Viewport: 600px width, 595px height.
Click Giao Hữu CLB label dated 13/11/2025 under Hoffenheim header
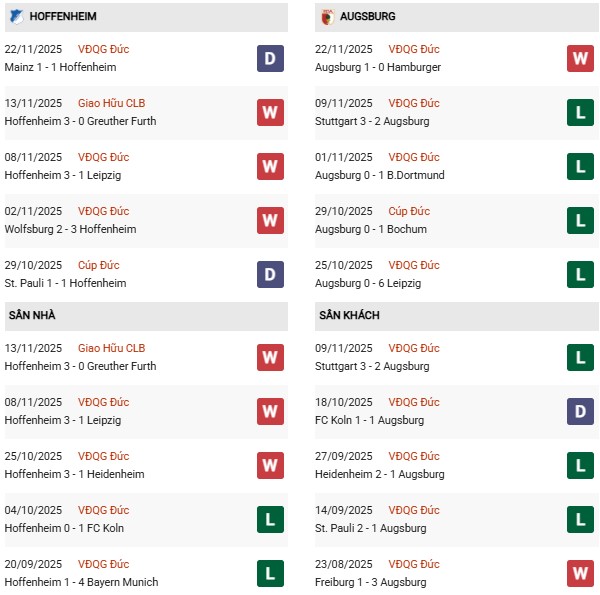[x=111, y=103]
